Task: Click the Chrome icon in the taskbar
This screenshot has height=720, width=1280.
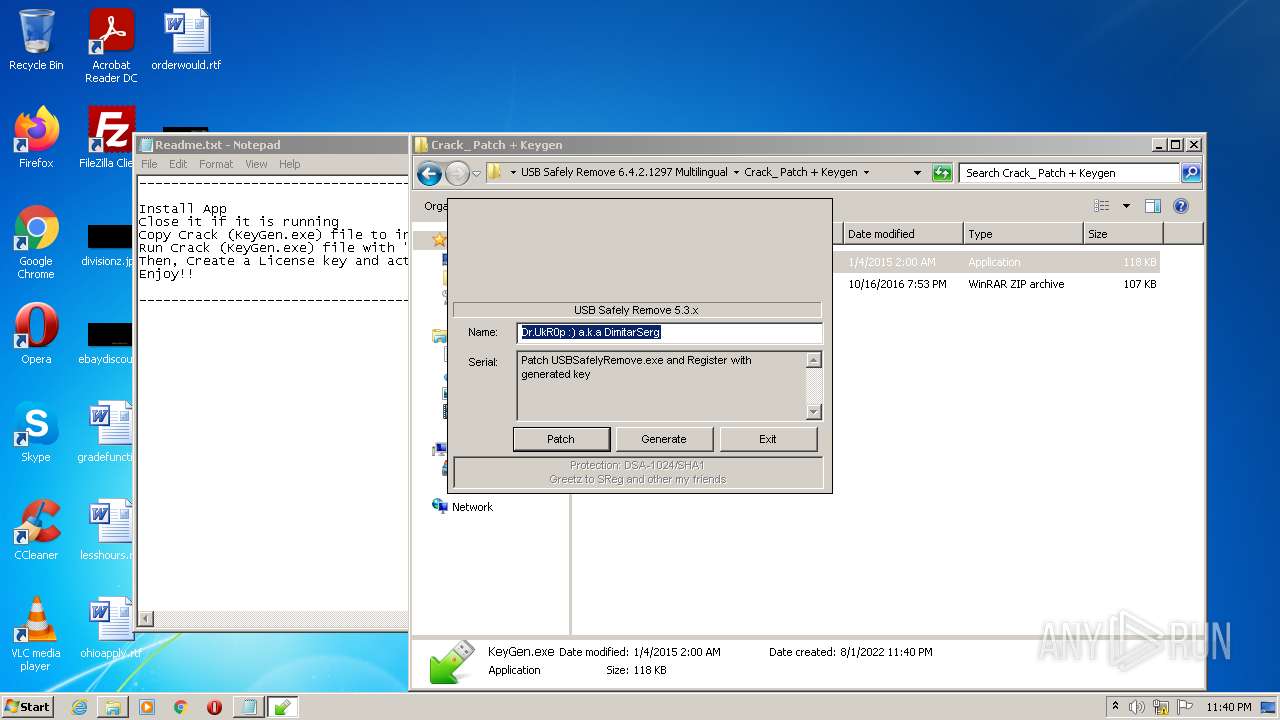Action: [x=180, y=707]
